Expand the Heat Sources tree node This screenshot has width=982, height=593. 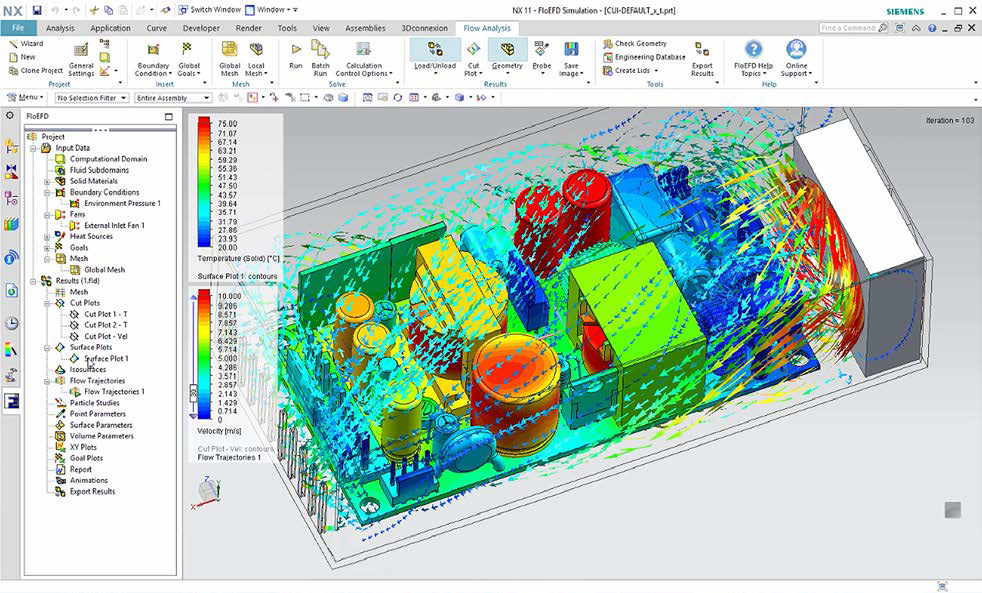(x=47, y=237)
